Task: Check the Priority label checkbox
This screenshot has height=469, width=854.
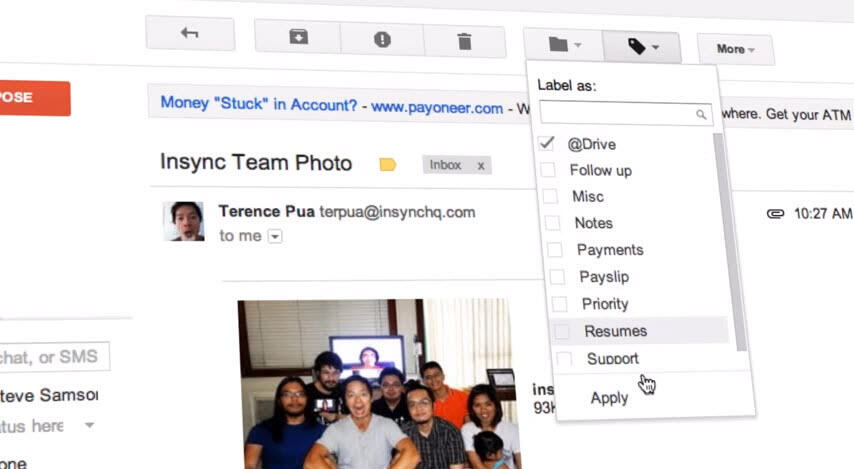Action: [559, 303]
